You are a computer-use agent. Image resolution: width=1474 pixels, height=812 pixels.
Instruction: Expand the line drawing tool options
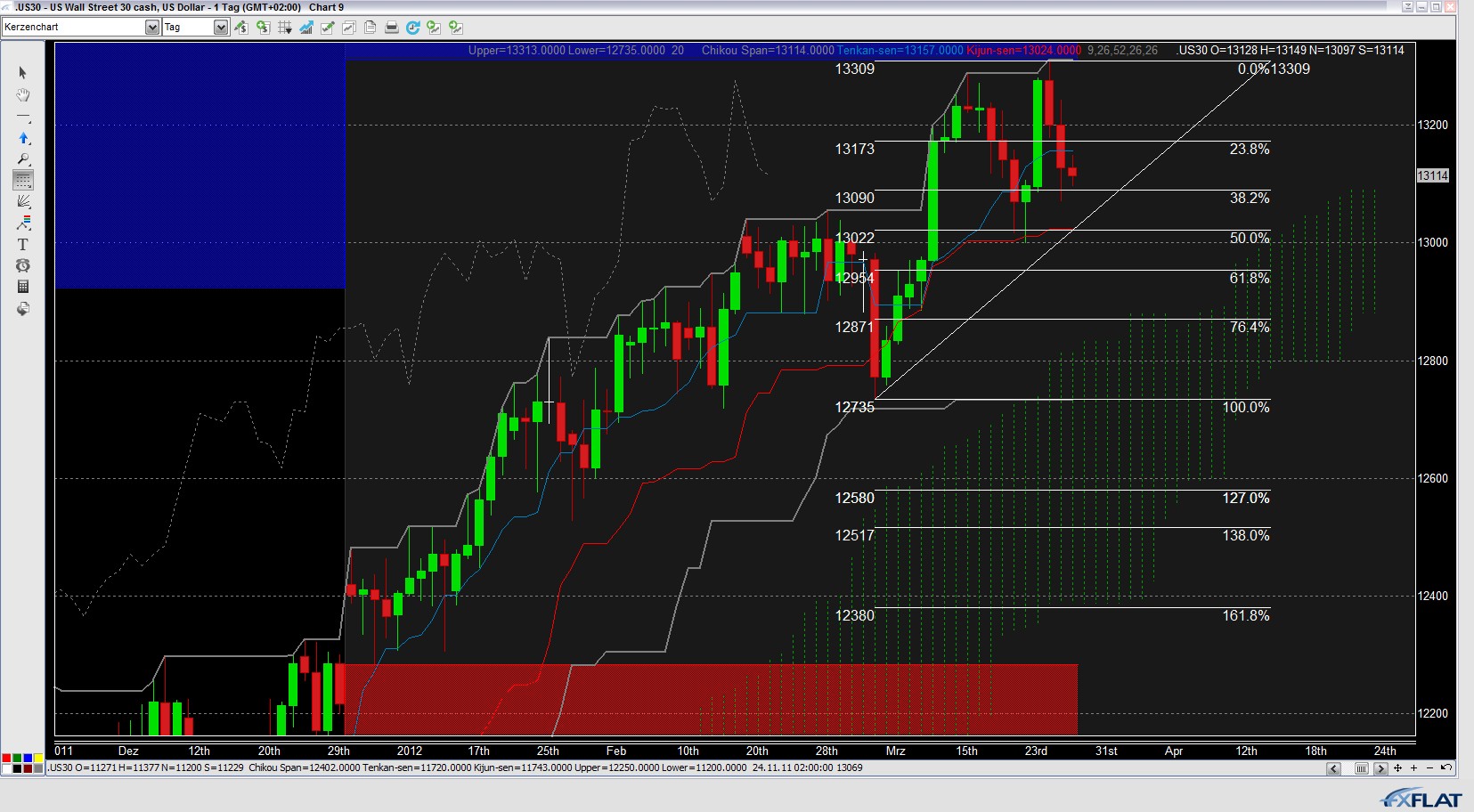(23, 118)
